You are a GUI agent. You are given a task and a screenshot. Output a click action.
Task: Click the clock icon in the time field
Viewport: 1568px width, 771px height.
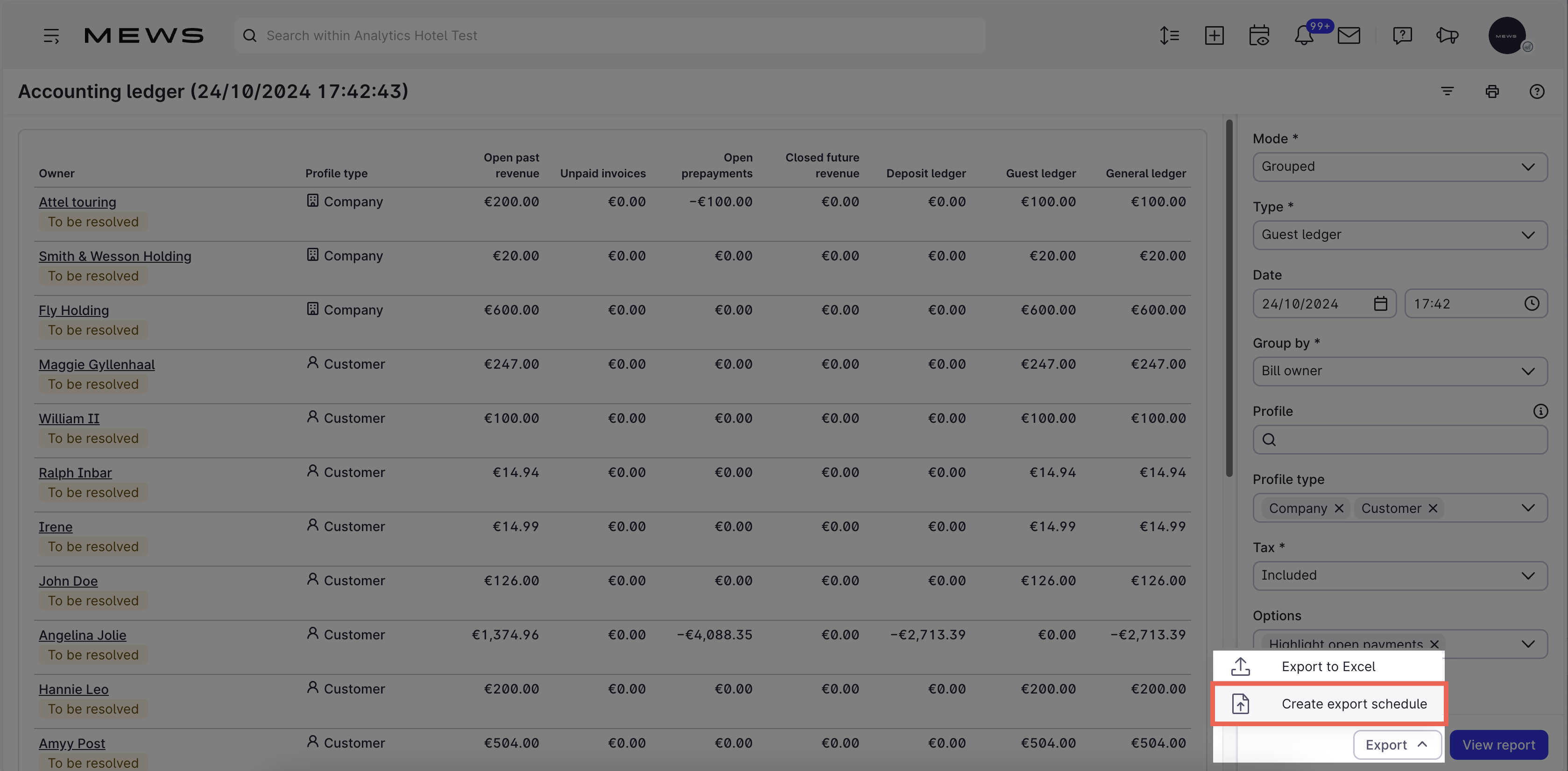tap(1533, 303)
